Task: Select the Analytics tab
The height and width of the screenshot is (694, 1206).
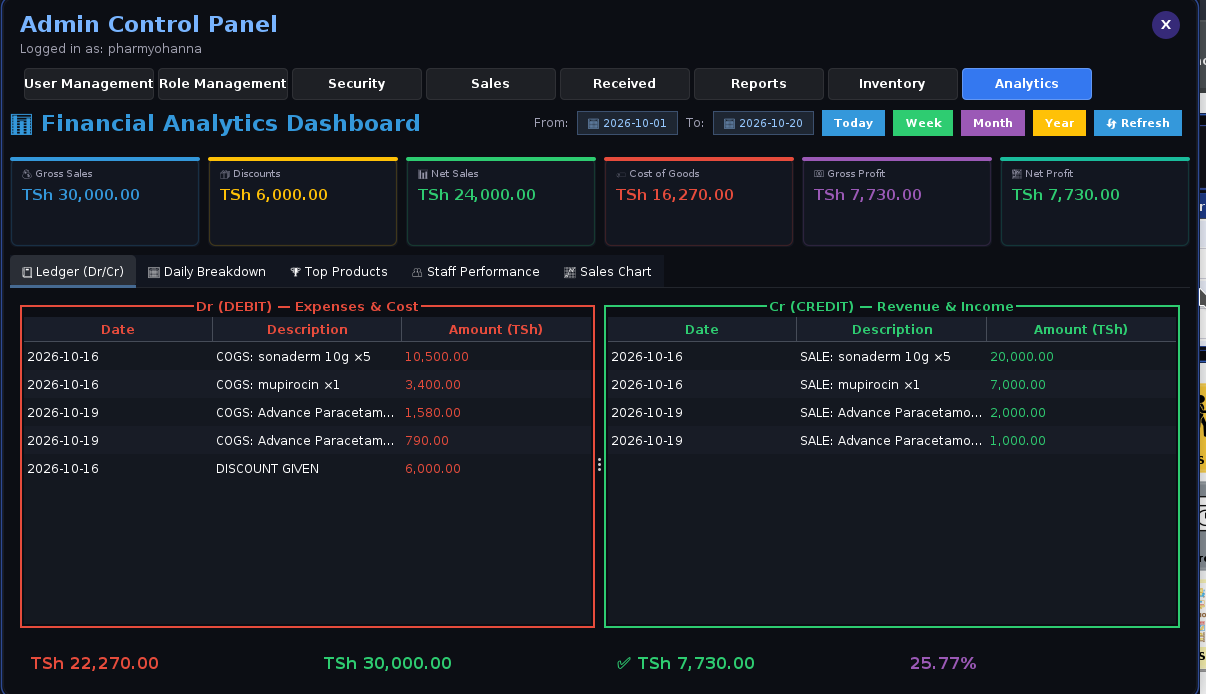Action: pos(1027,84)
